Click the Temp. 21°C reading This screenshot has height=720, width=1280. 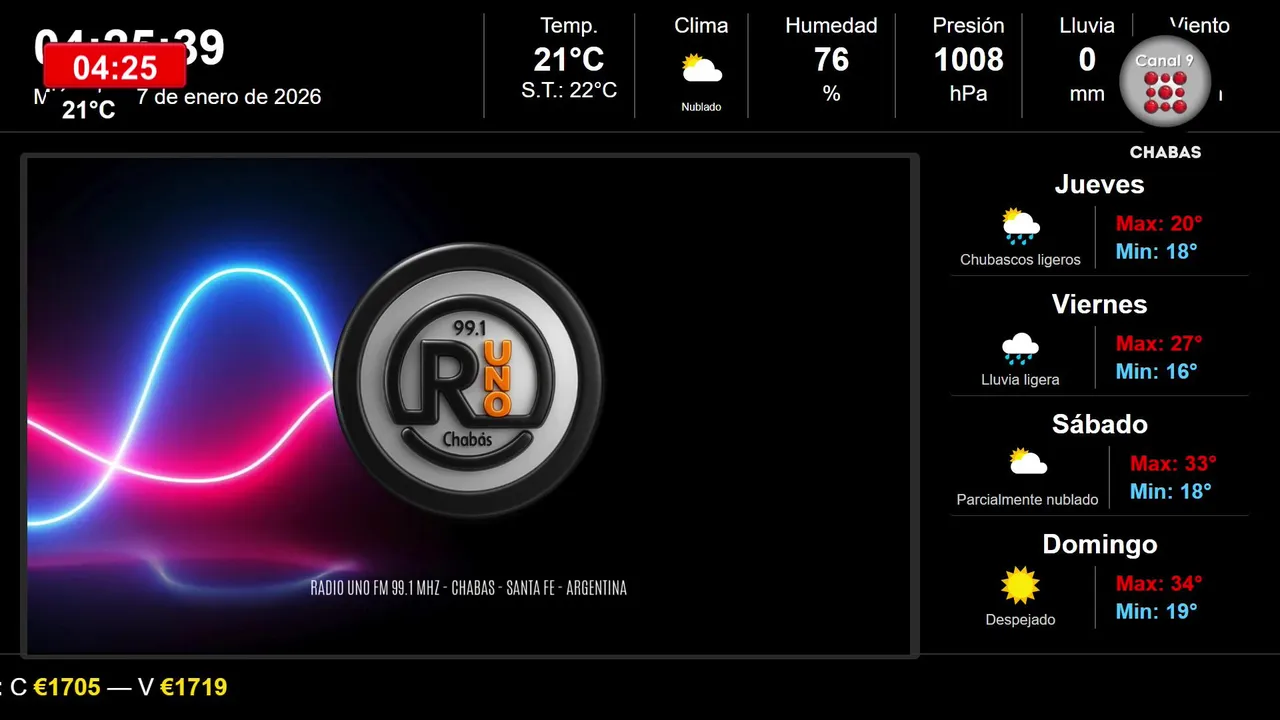(x=569, y=60)
